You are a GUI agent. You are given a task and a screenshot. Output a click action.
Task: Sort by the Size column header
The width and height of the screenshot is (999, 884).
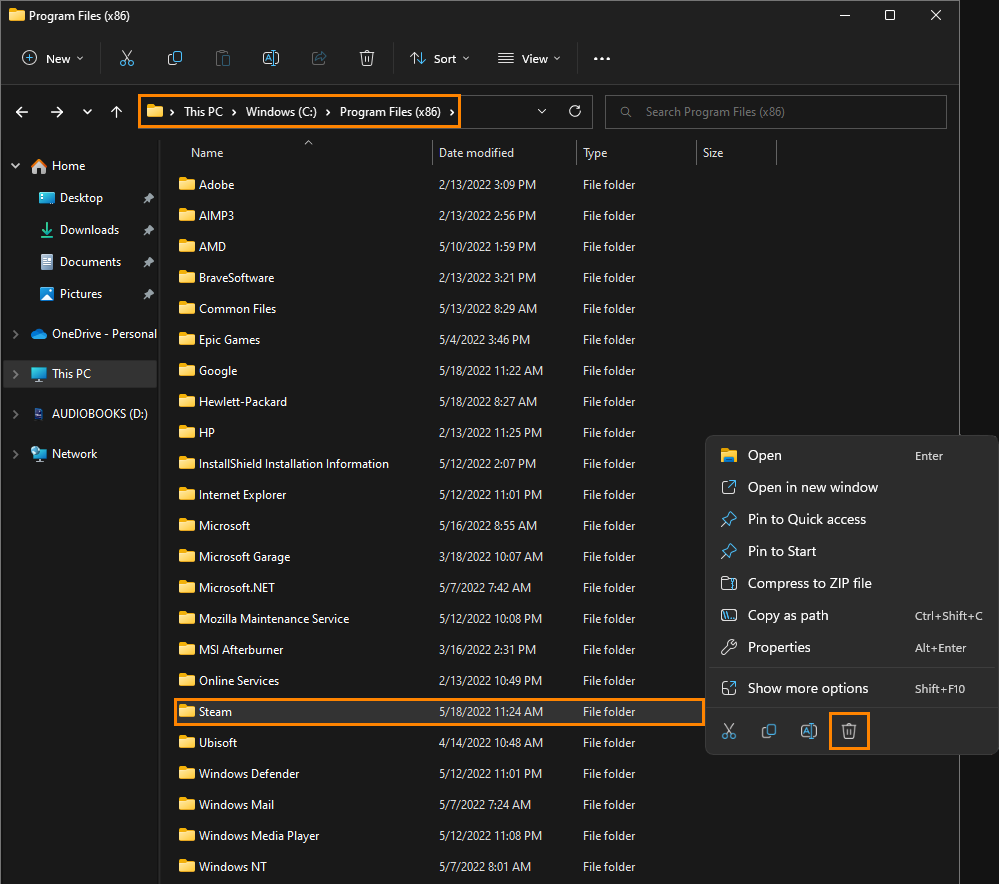(x=713, y=153)
